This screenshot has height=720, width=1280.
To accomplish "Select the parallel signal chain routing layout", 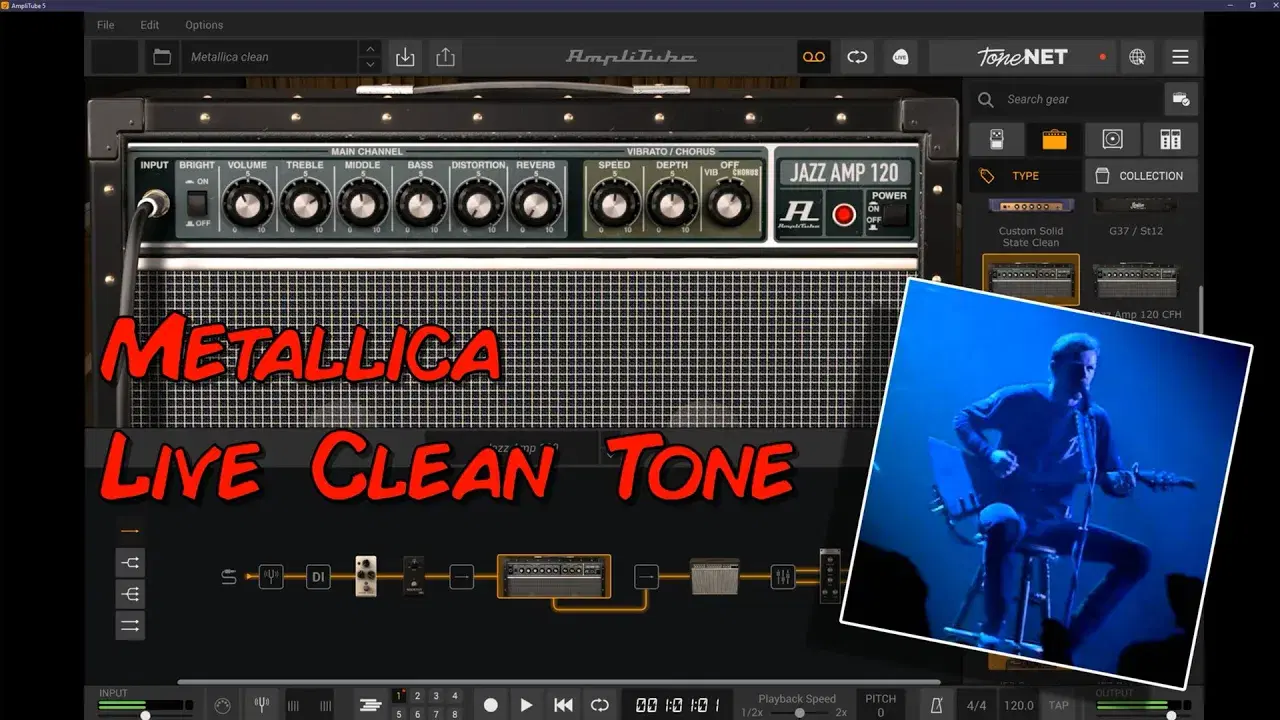I will point(130,626).
